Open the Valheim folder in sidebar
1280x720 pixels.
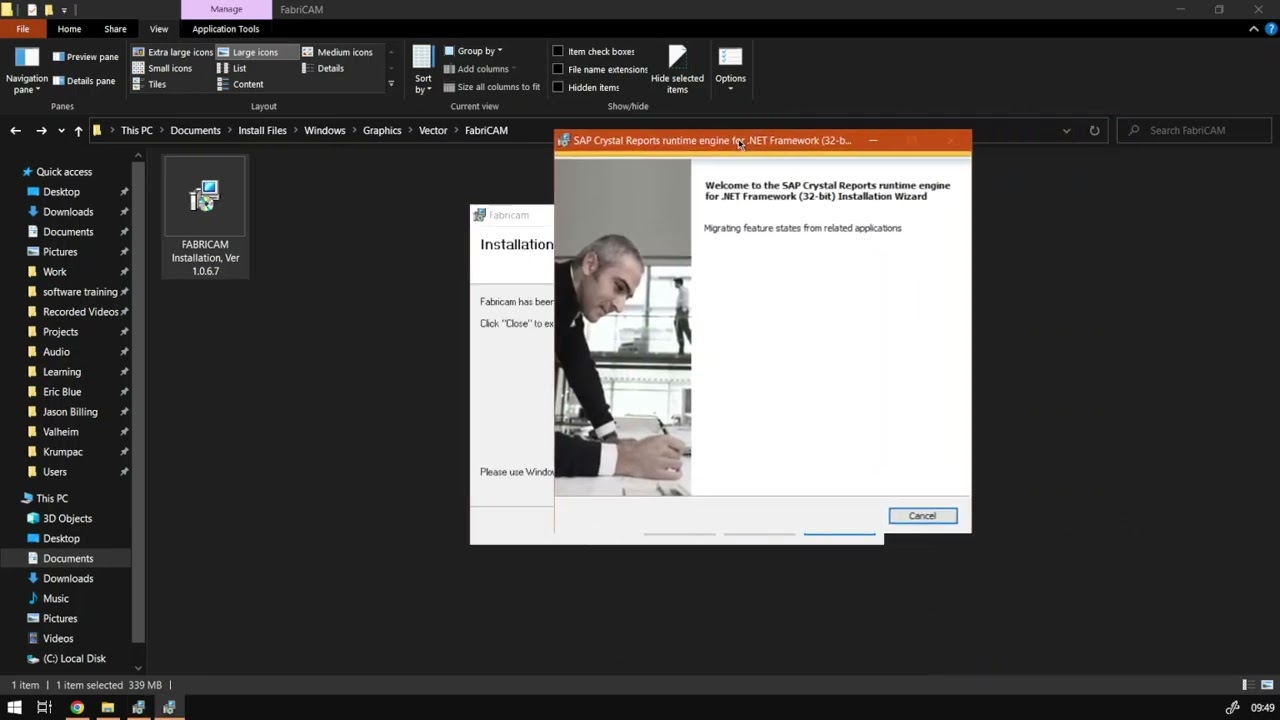pyautogui.click(x=60, y=432)
